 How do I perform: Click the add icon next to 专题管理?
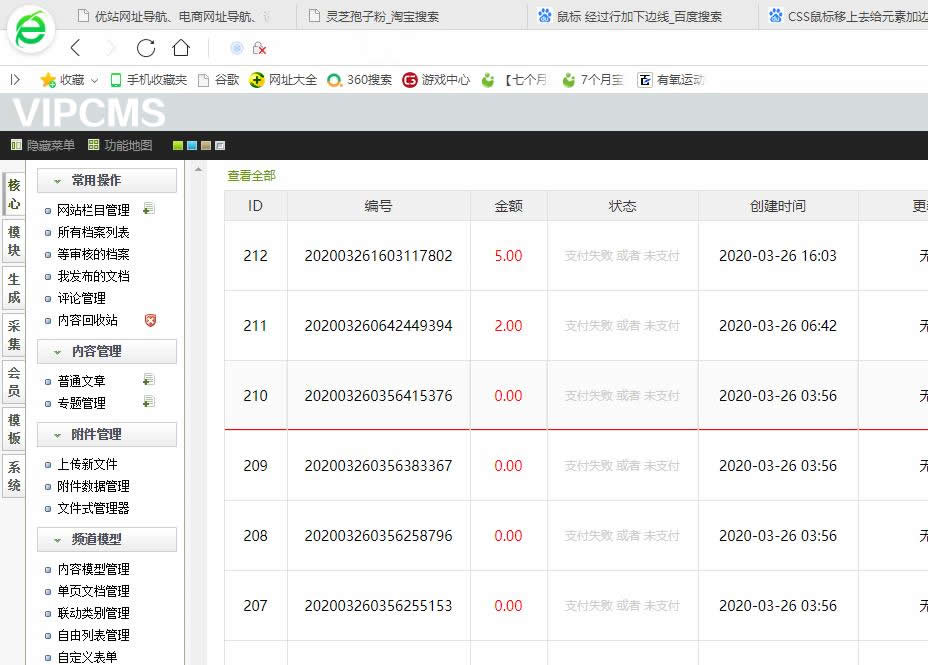click(149, 402)
